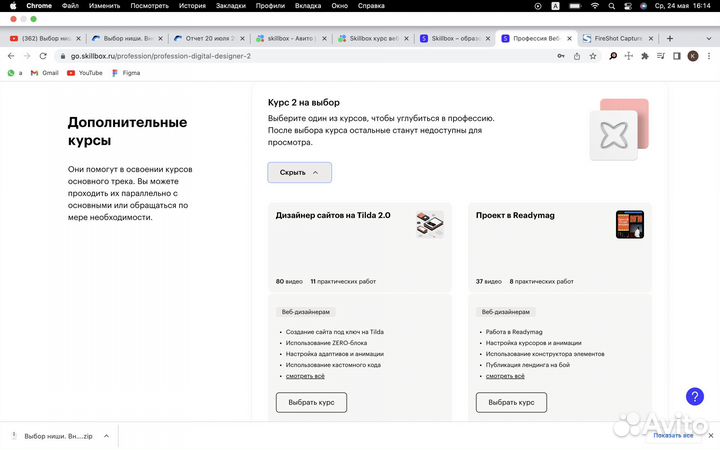Click the magnifier extension icon

(613, 56)
